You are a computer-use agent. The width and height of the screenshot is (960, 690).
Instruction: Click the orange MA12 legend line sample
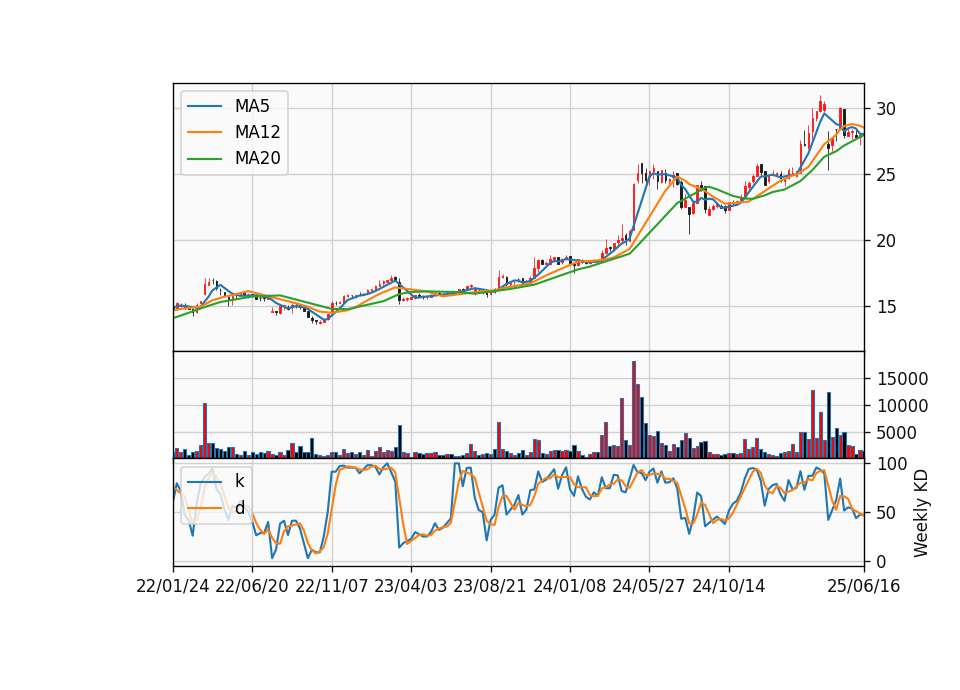click(x=204, y=132)
